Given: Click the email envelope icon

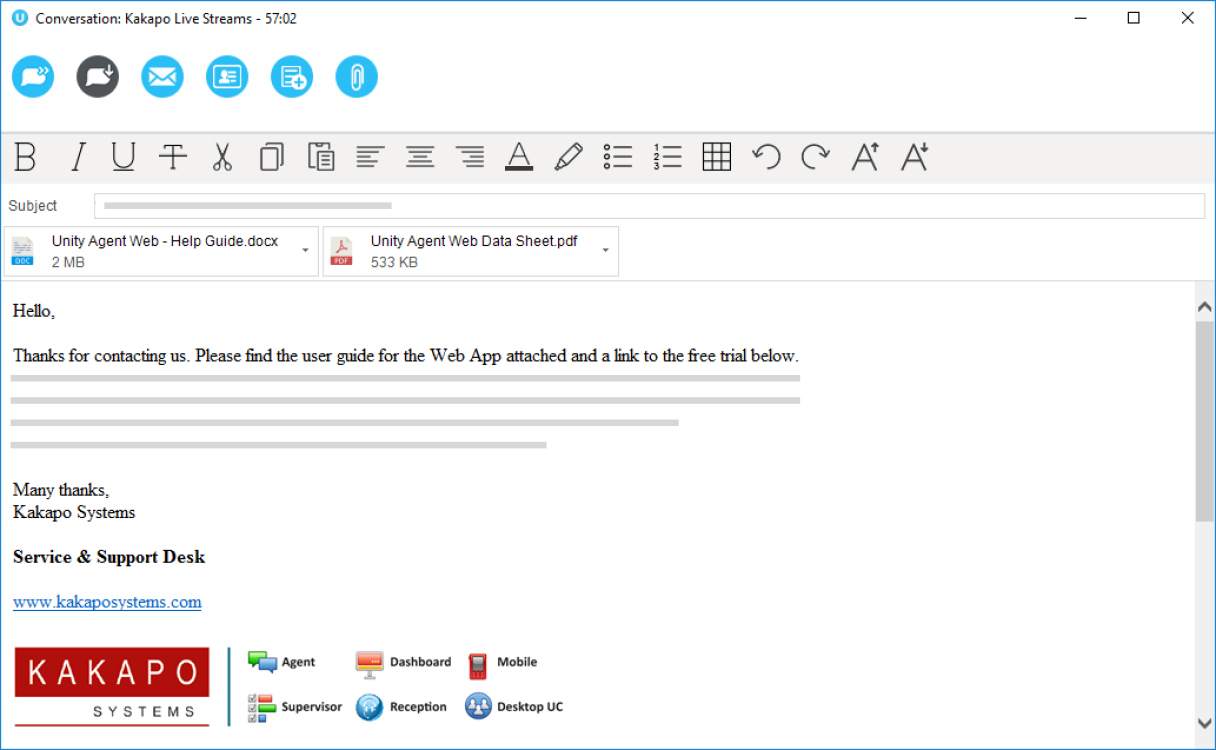Looking at the screenshot, I should tap(162, 77).
